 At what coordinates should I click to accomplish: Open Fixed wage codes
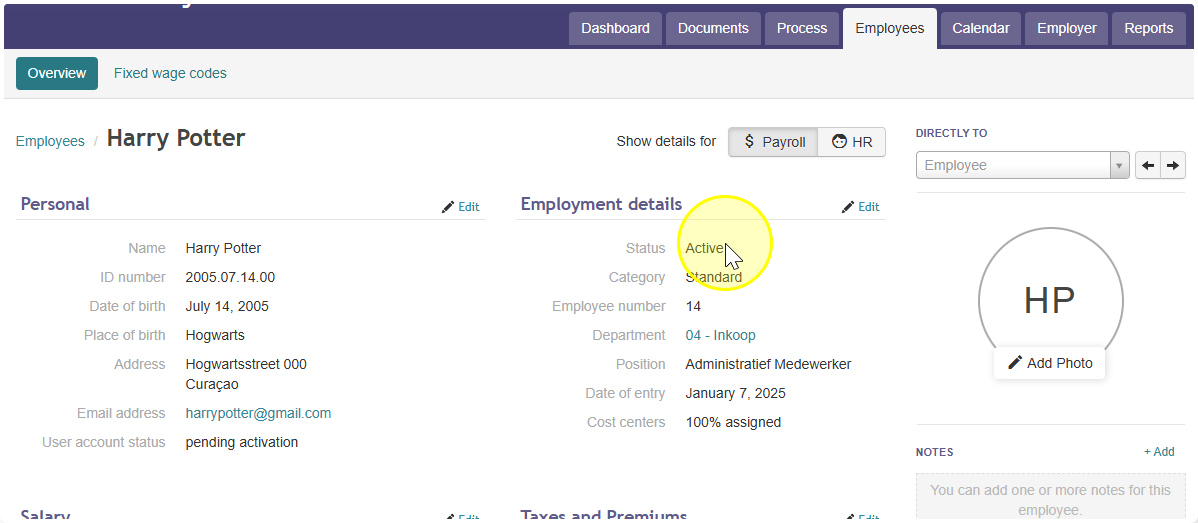point(170,73)
